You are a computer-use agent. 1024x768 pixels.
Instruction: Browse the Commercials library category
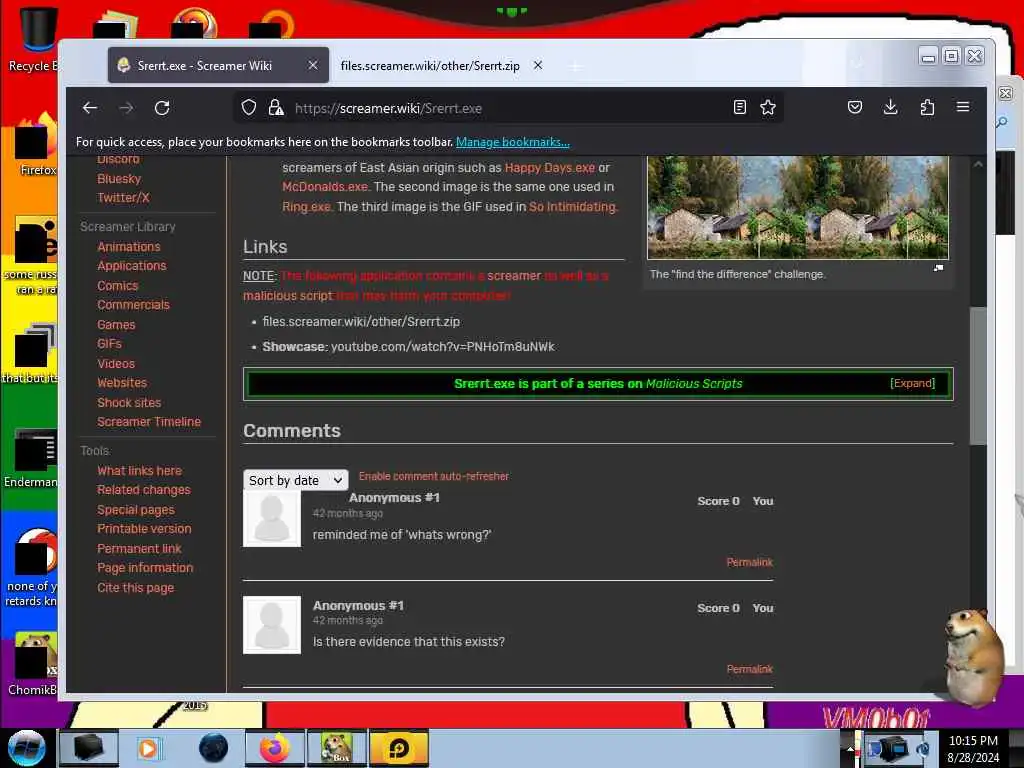click(x=133, y=305)
